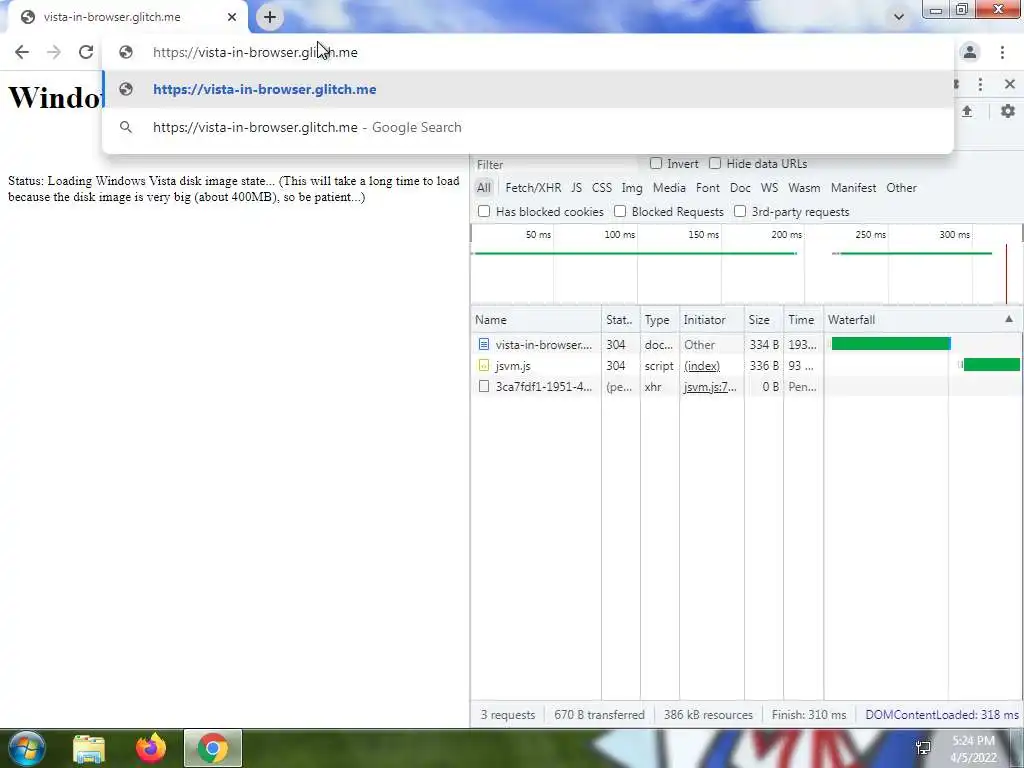Screen dimensions: 1024x768
Task: Close the vista-in-browser.glitch.me tab
Action: click(232, 17)
